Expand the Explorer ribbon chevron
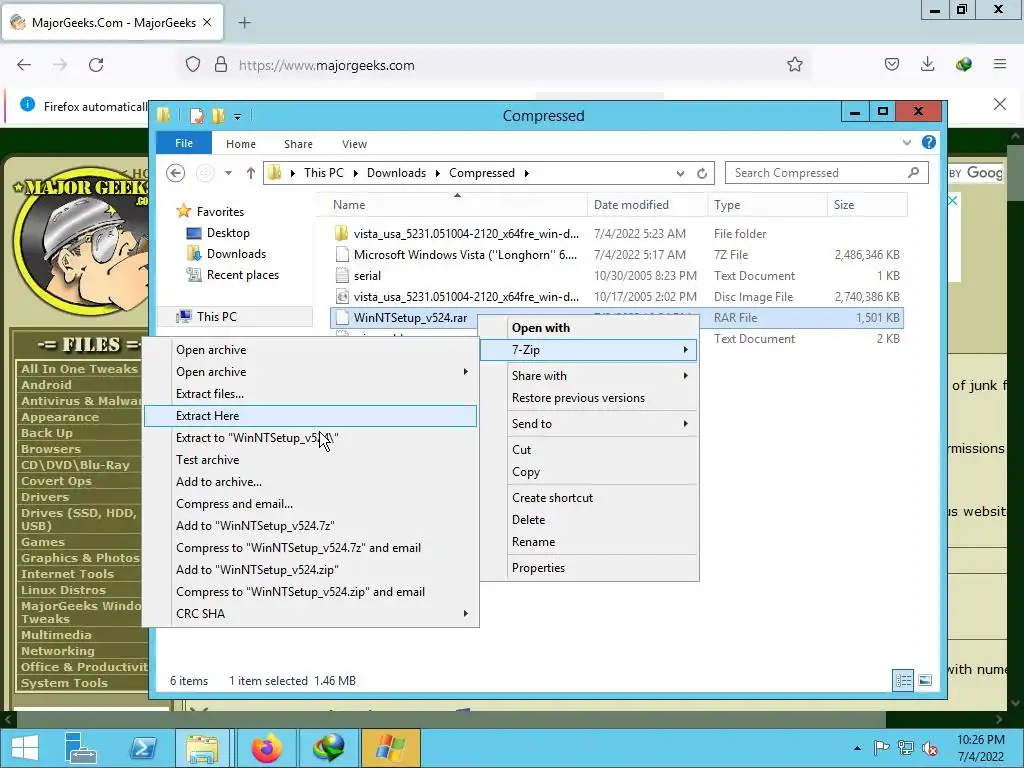 pos(906,142)
